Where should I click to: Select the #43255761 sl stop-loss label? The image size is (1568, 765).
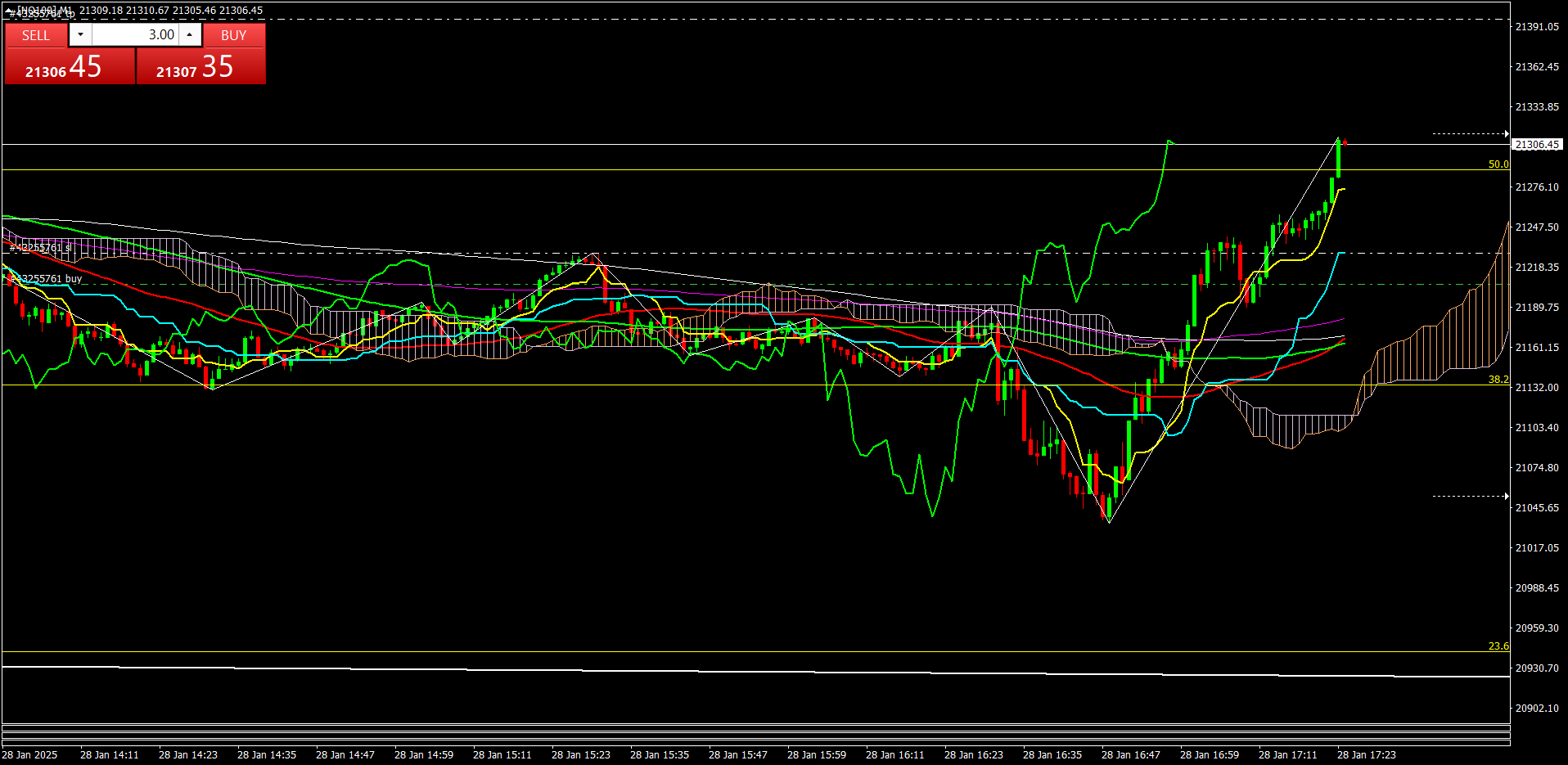41,247
